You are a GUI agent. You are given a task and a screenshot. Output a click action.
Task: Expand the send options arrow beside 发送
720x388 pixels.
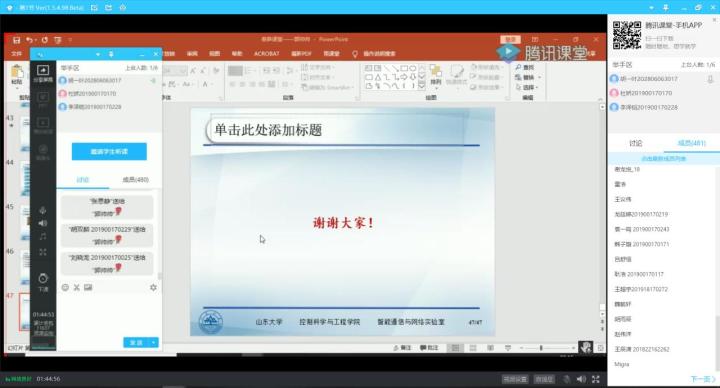pos(154,343)
